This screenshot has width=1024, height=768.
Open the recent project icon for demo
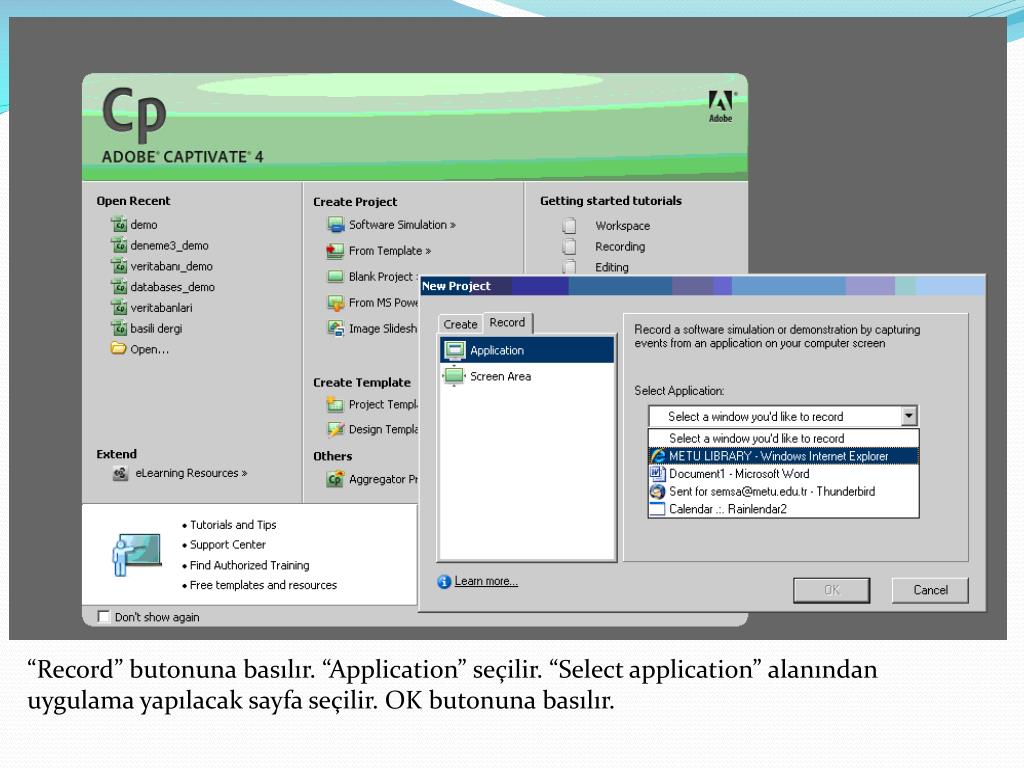point(119,225)
